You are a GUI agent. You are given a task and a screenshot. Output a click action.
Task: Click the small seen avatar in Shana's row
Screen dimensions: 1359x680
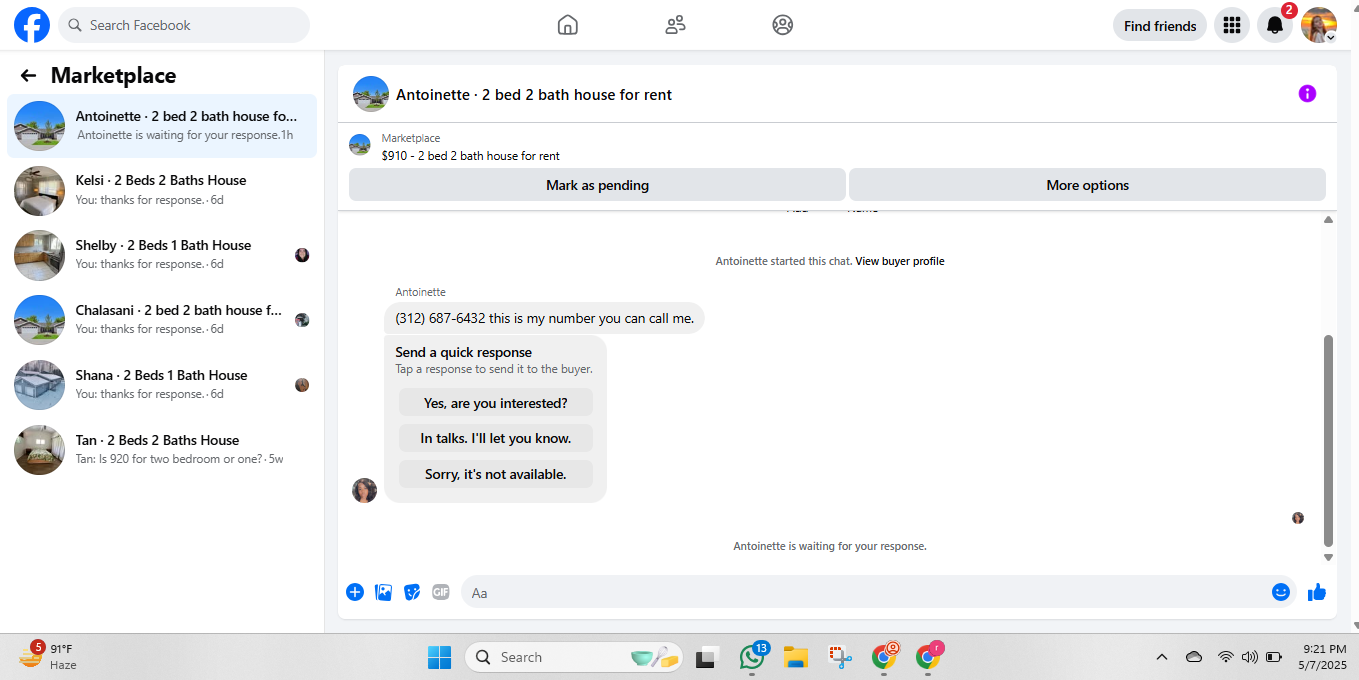(302, 385)
